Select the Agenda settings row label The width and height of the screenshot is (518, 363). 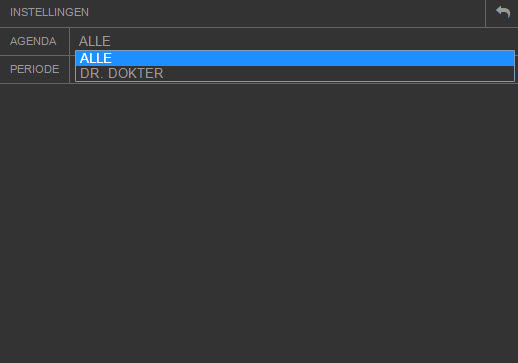33,41
